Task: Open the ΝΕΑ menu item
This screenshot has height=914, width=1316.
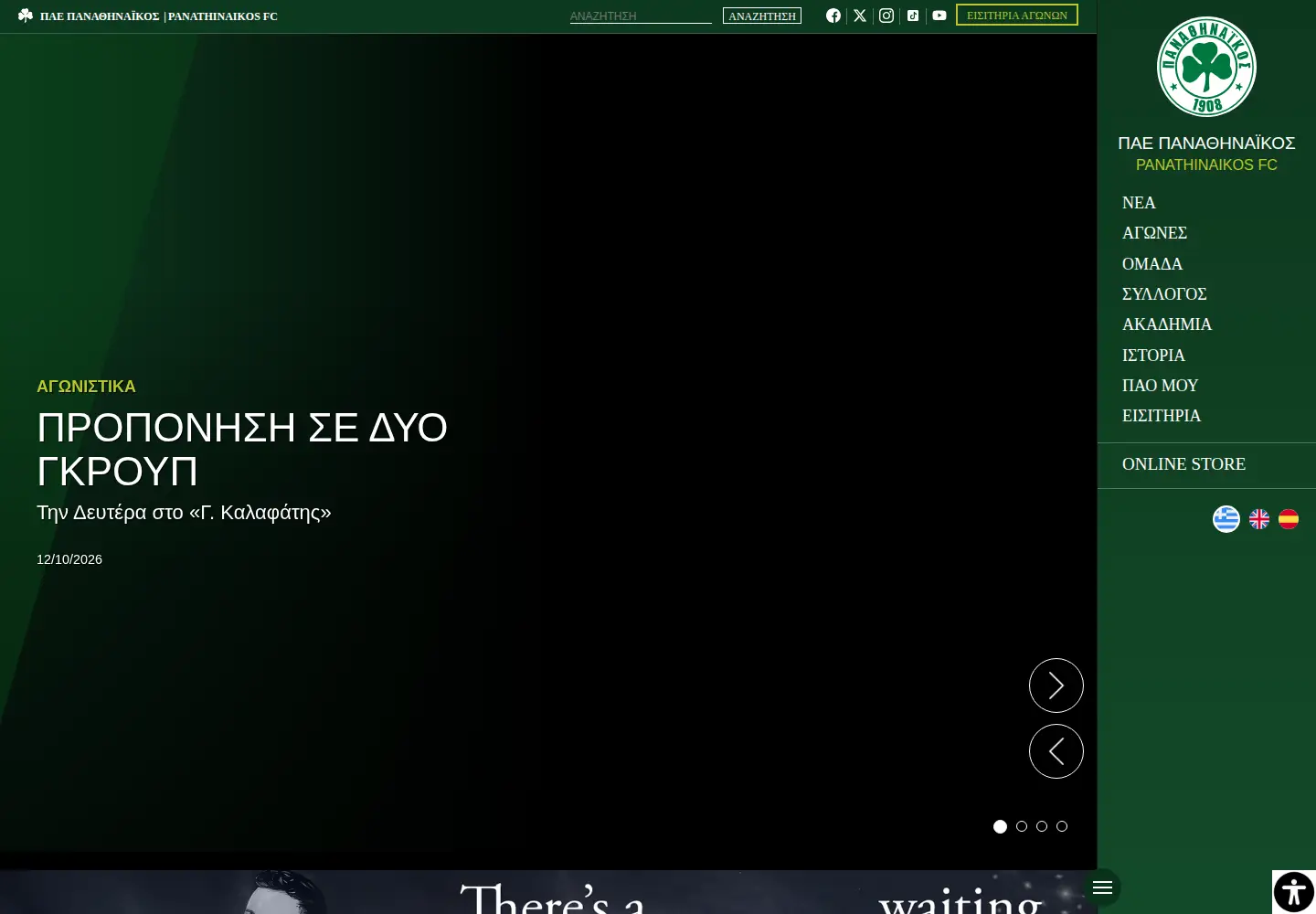Action: coord(1139,203)
